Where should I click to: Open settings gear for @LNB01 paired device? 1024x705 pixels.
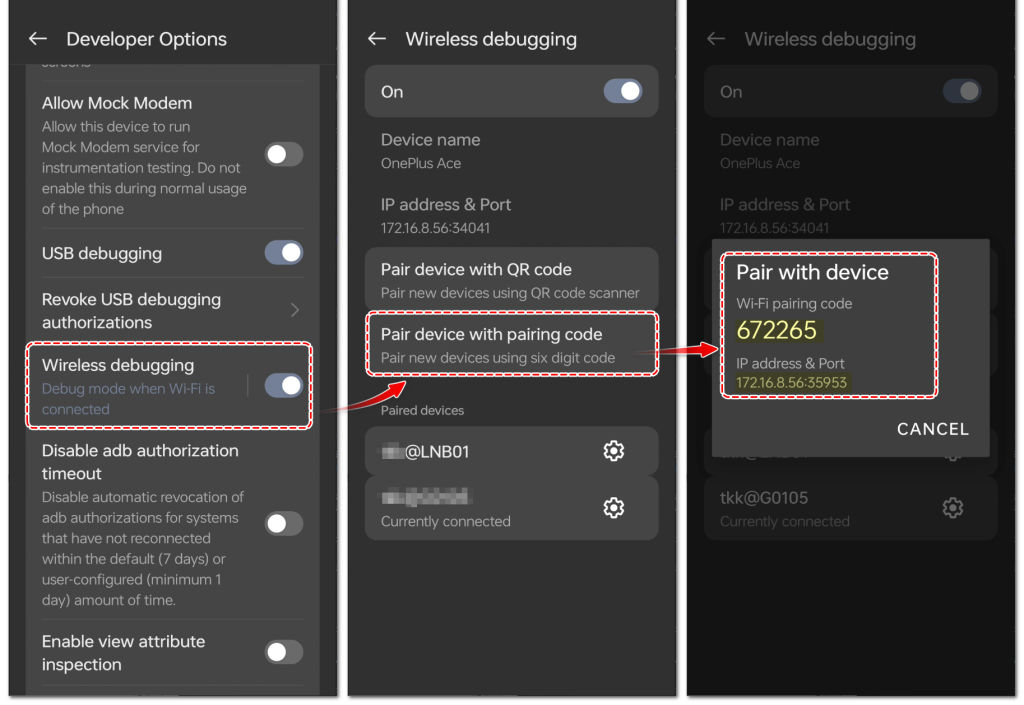click(x=614, y=451)
